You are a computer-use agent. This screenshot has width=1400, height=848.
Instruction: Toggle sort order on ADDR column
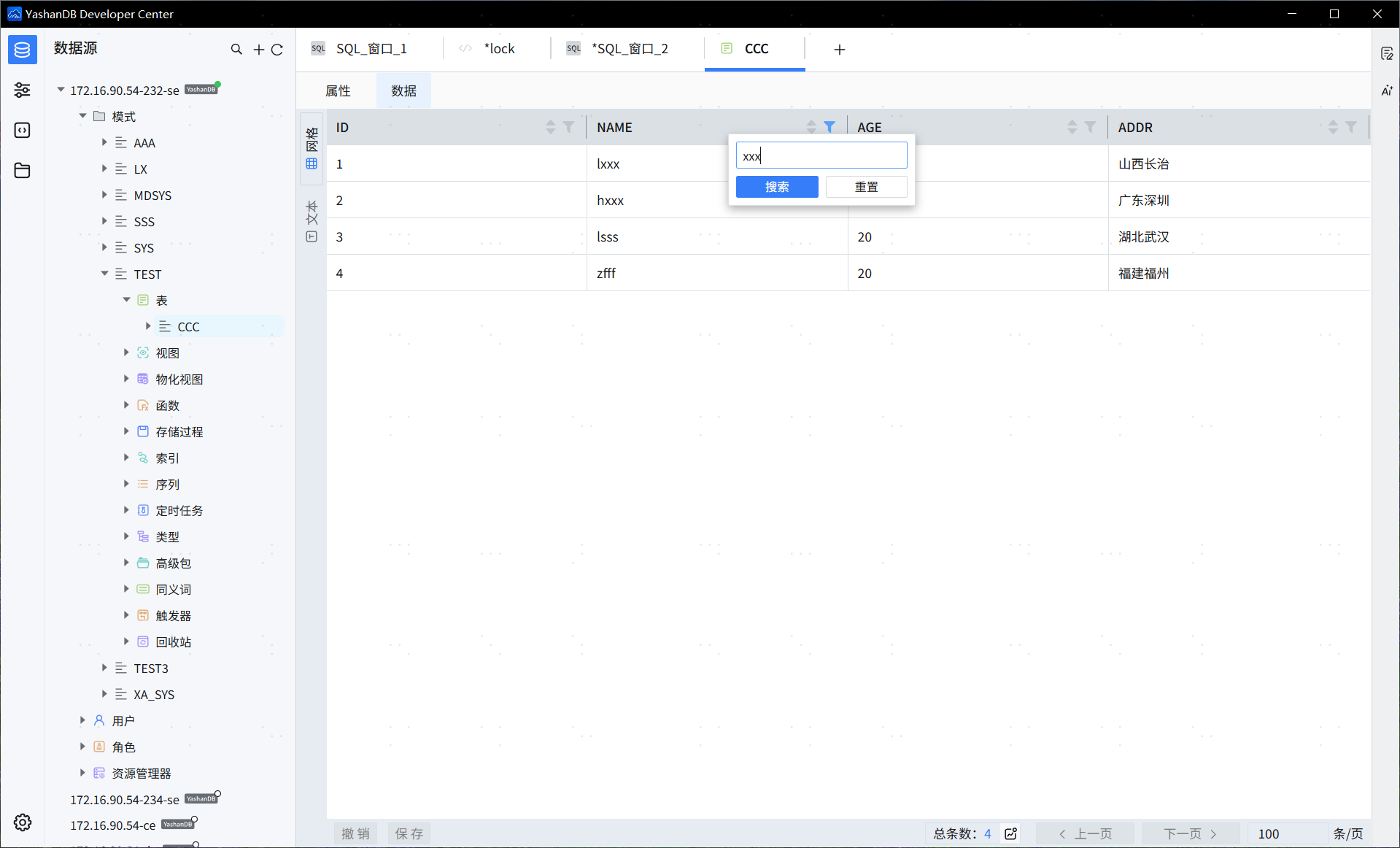1332,127
